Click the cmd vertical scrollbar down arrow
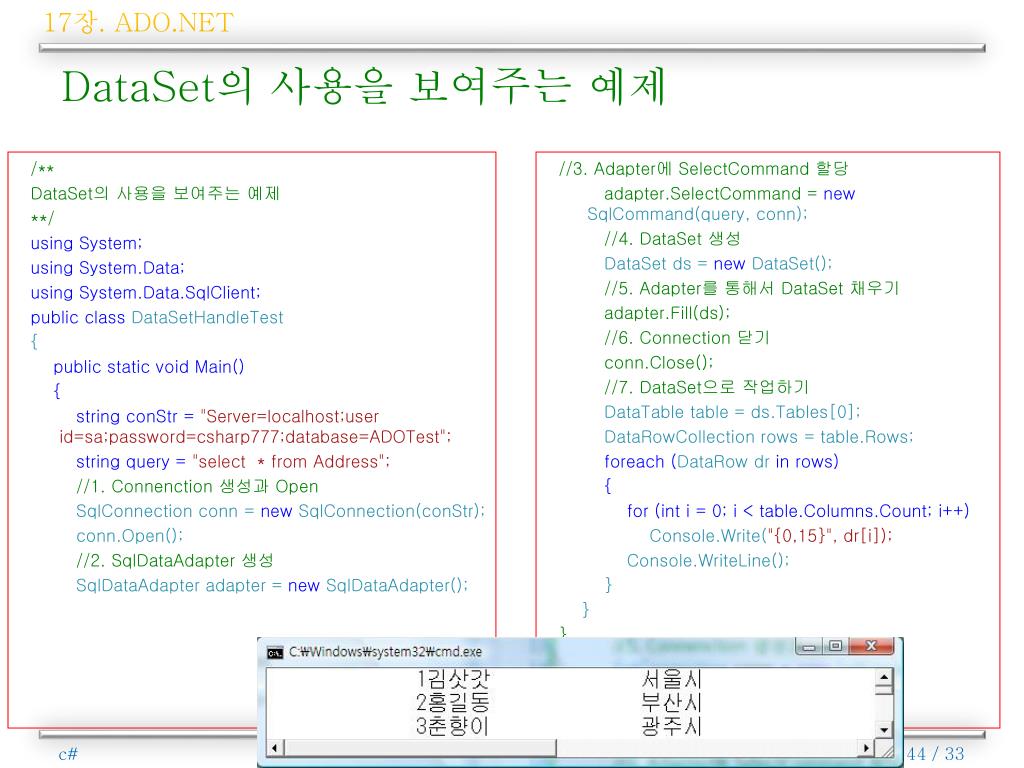The image size is (1024, 768). point(884,729)
